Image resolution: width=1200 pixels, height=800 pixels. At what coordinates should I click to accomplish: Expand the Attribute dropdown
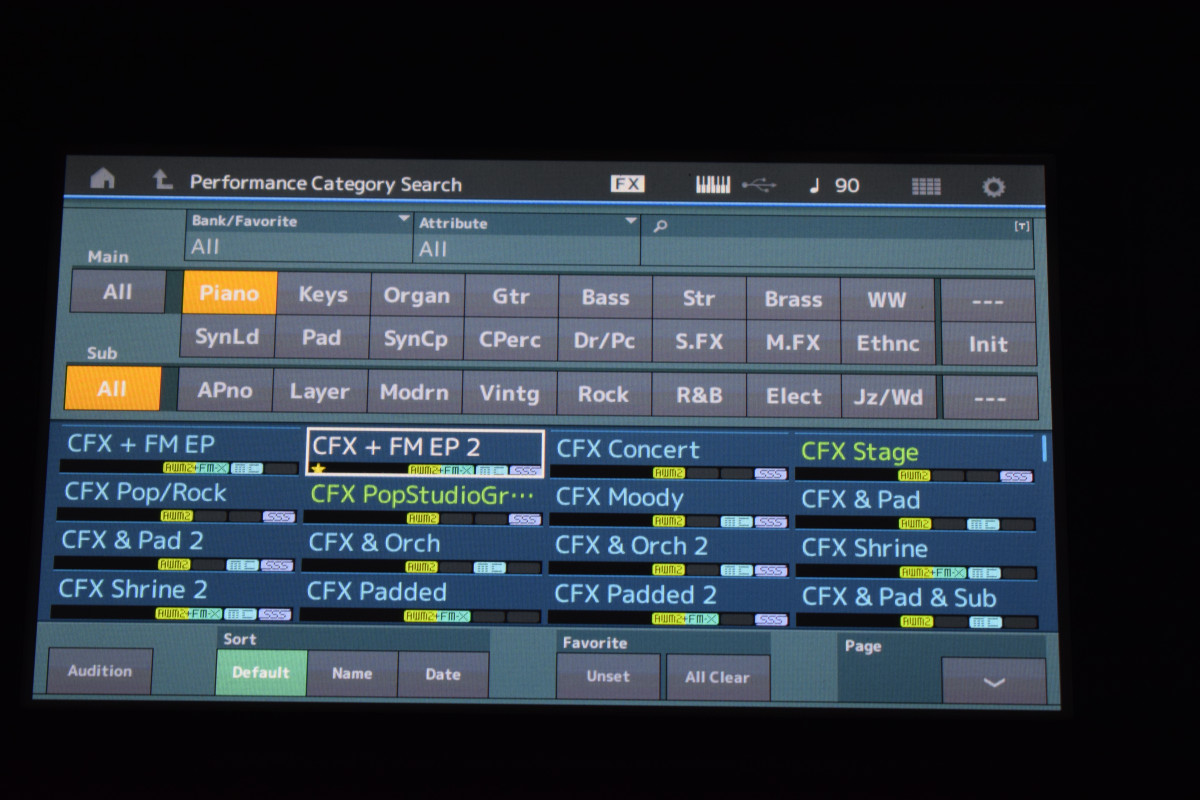tap(527, 238)
